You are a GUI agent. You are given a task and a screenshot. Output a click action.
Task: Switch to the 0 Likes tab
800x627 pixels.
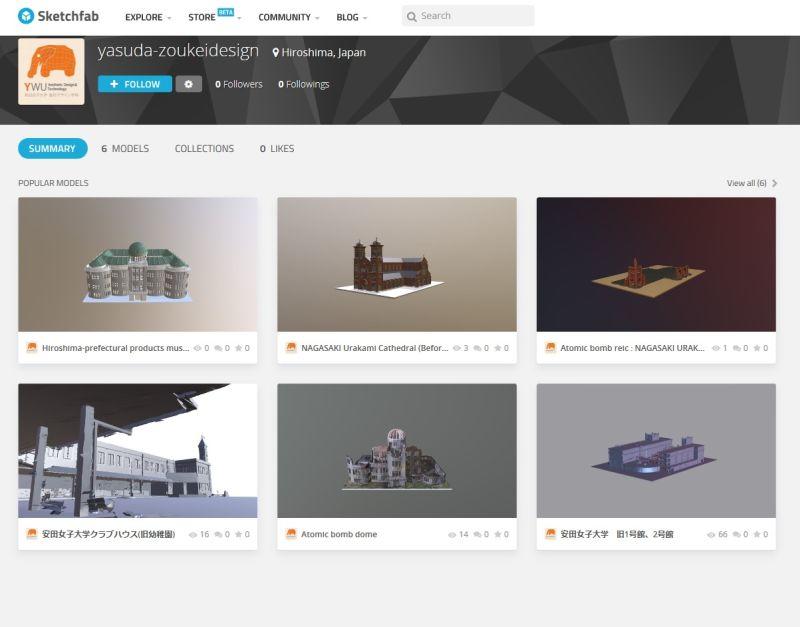coord(277,148)
